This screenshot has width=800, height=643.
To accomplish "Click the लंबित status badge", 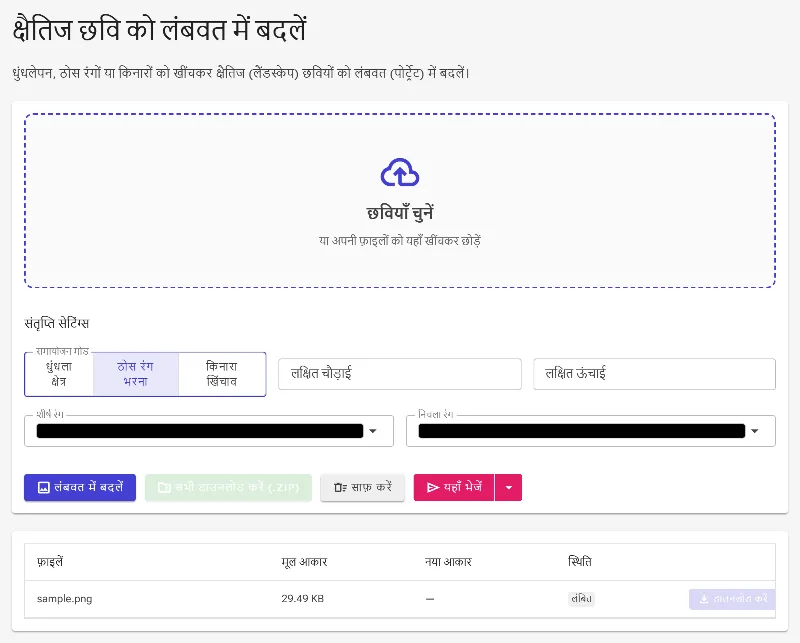I will click(x=581, y=599).
